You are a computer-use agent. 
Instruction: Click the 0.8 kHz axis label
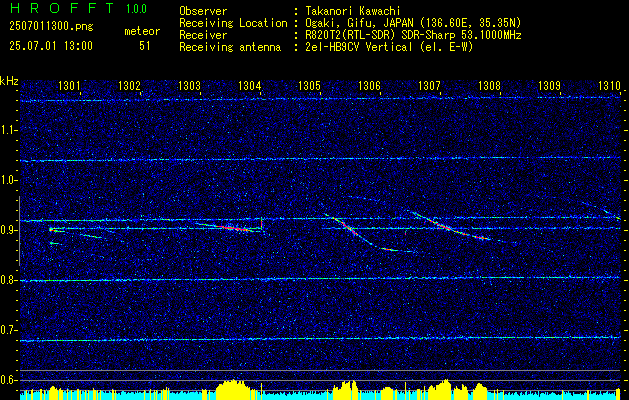[x=8, y=280]
